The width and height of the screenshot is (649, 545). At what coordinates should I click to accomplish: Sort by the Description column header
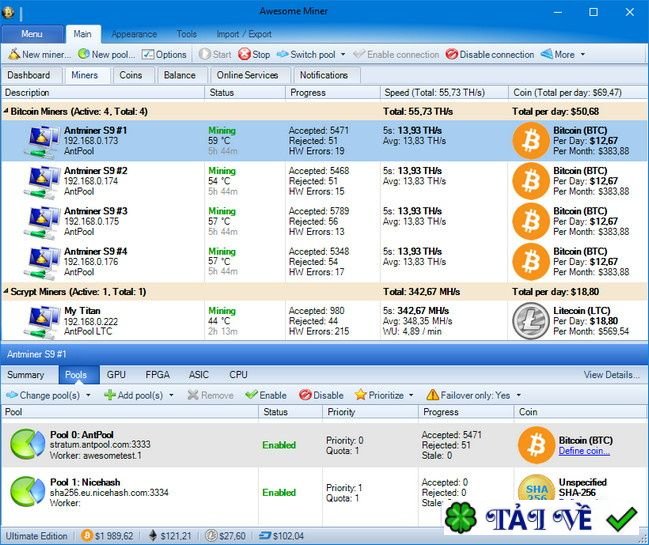pyautogui.click(x=103, y=93)
